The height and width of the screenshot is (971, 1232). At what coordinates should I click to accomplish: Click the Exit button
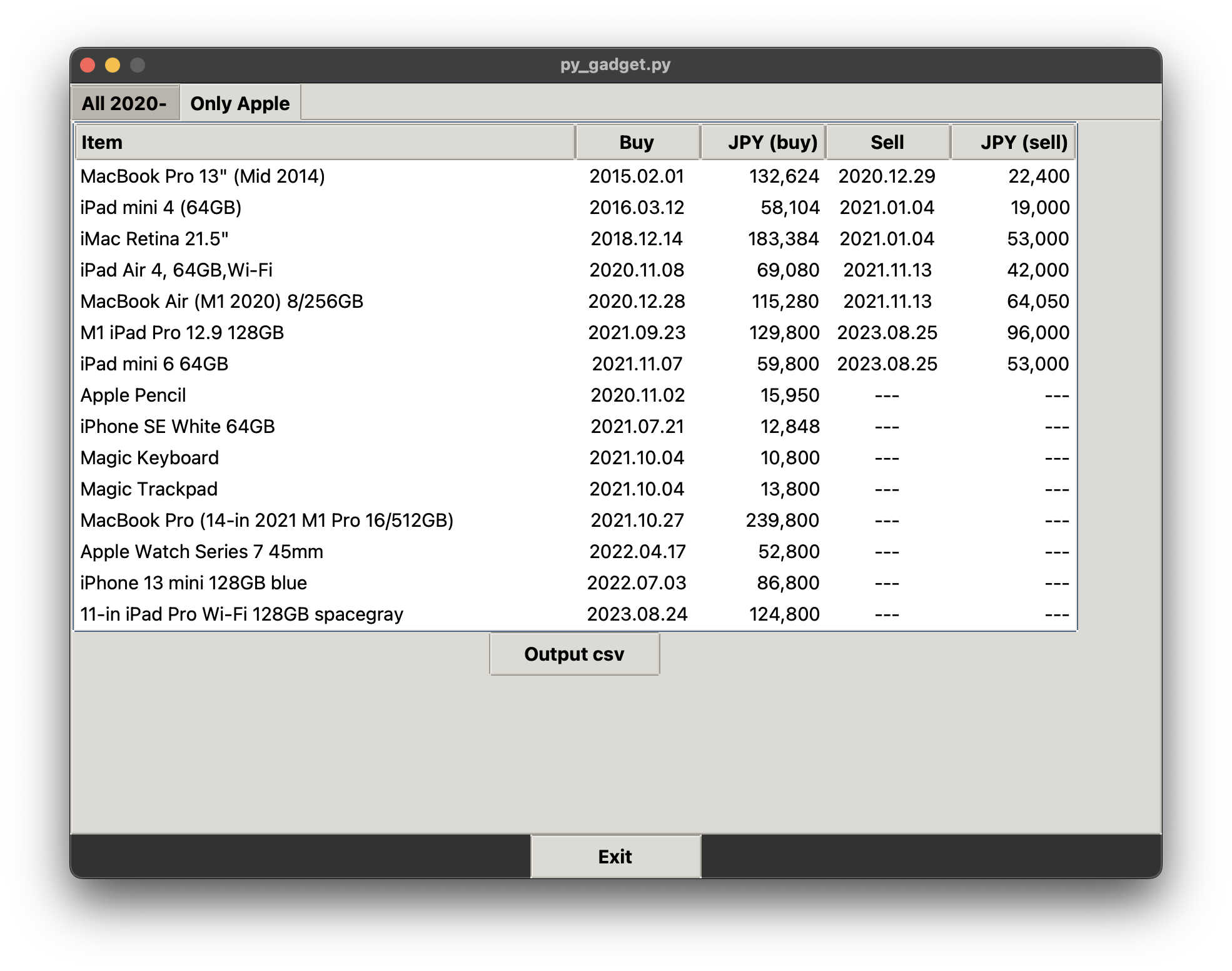(x=615, y=857)
